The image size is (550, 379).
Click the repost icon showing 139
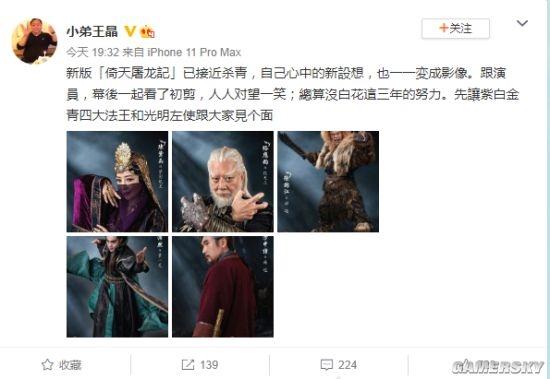click(188, 365)
